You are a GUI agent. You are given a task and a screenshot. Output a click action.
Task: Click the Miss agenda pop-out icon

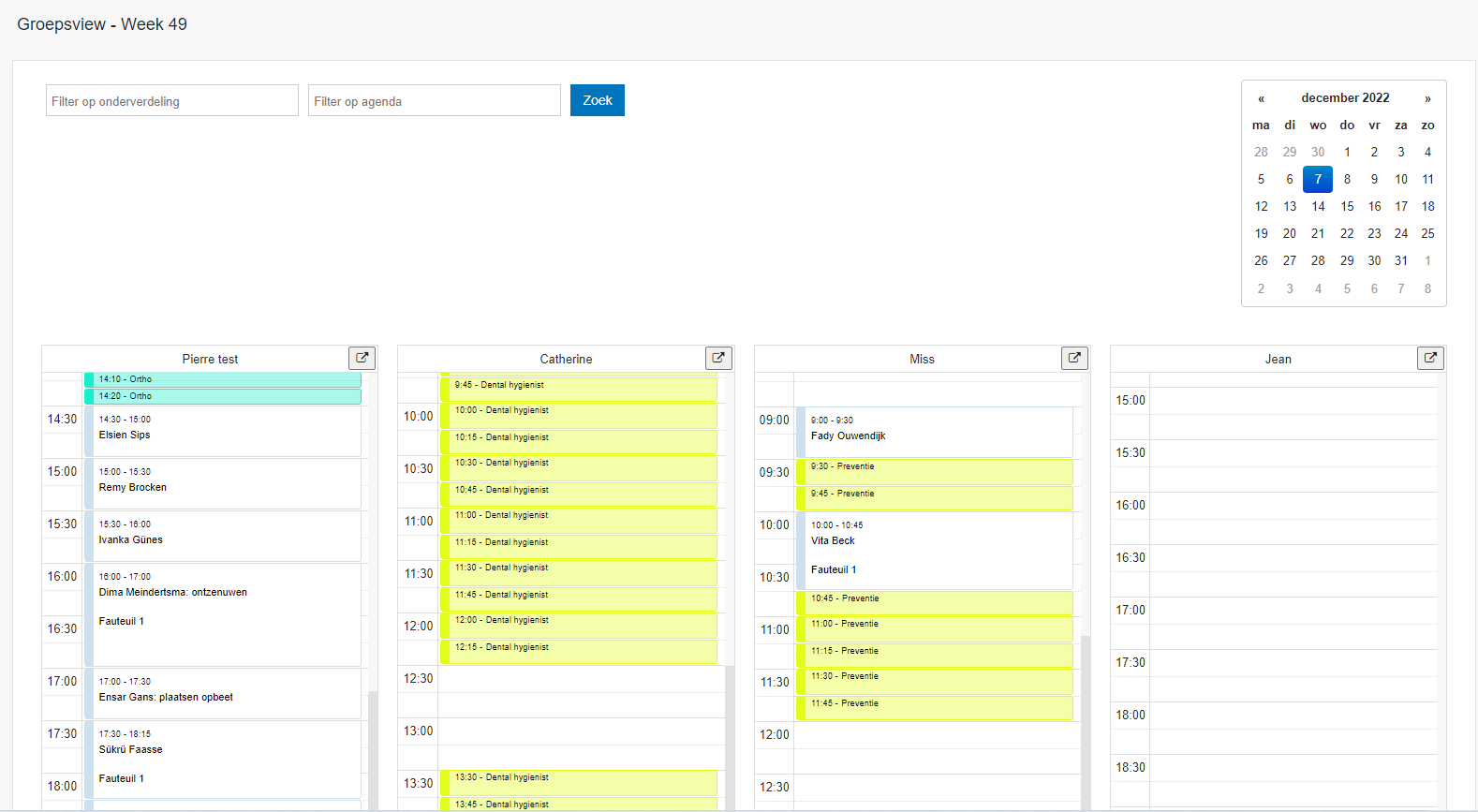click(x=1074, y=358)
